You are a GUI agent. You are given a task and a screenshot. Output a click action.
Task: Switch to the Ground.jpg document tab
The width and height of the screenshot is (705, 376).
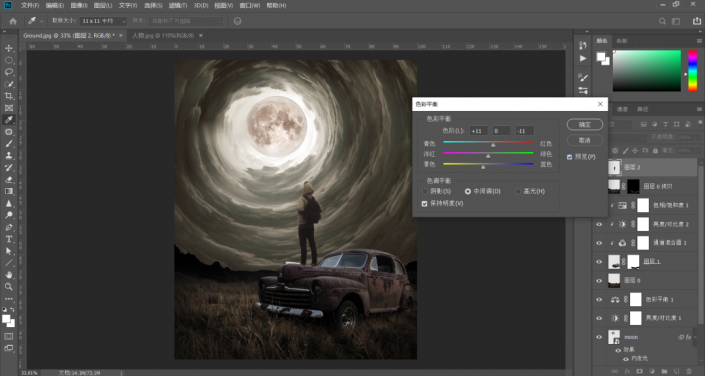point(69,36)
